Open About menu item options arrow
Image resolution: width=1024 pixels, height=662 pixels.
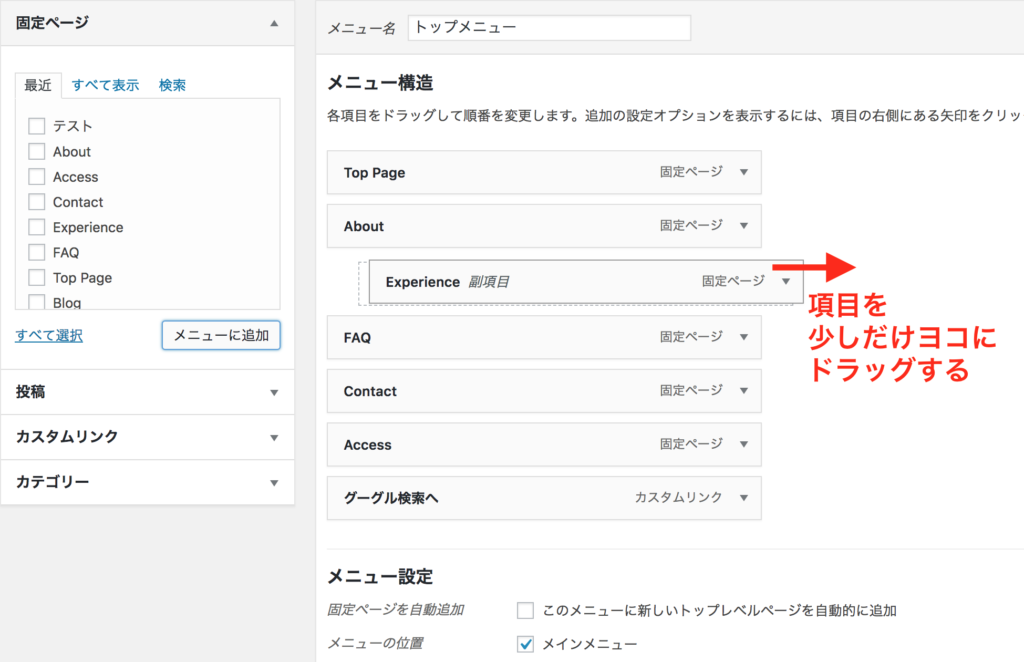(743, 226)
